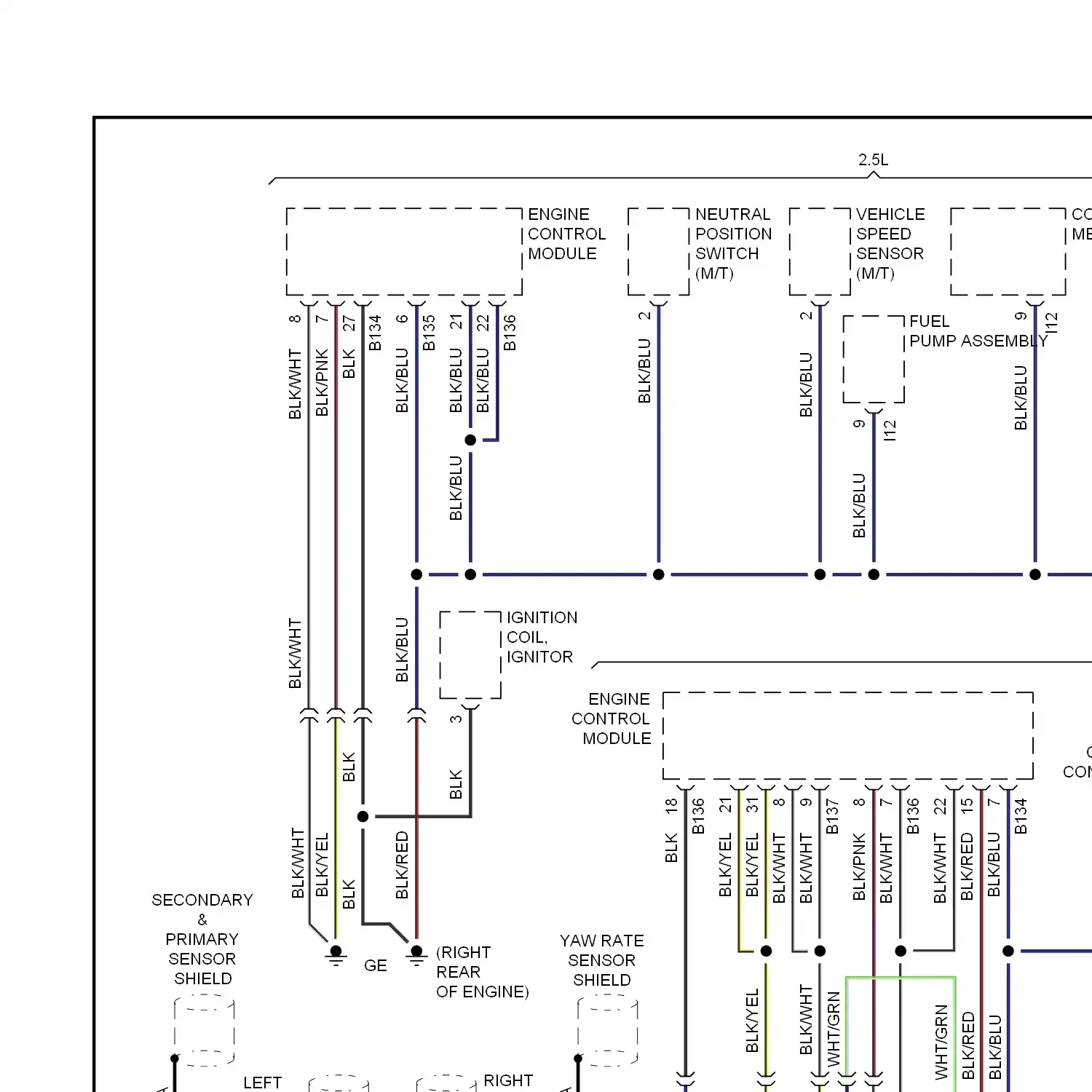The image size is (1092, 1092).
Task: Click pin number 3 under ignition coil
Action: (456, 719)
